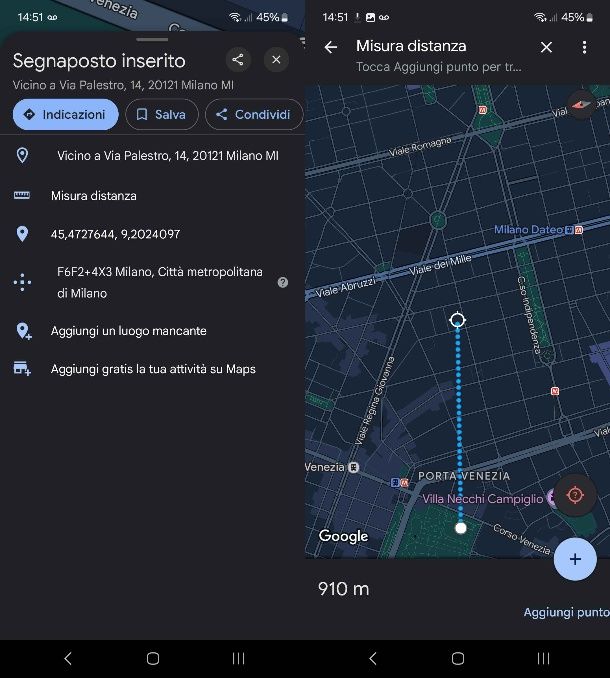Tap address row Vicino a Via Palestro, 14
Screen dimensions: 610x678
click(x=152, y=156)
